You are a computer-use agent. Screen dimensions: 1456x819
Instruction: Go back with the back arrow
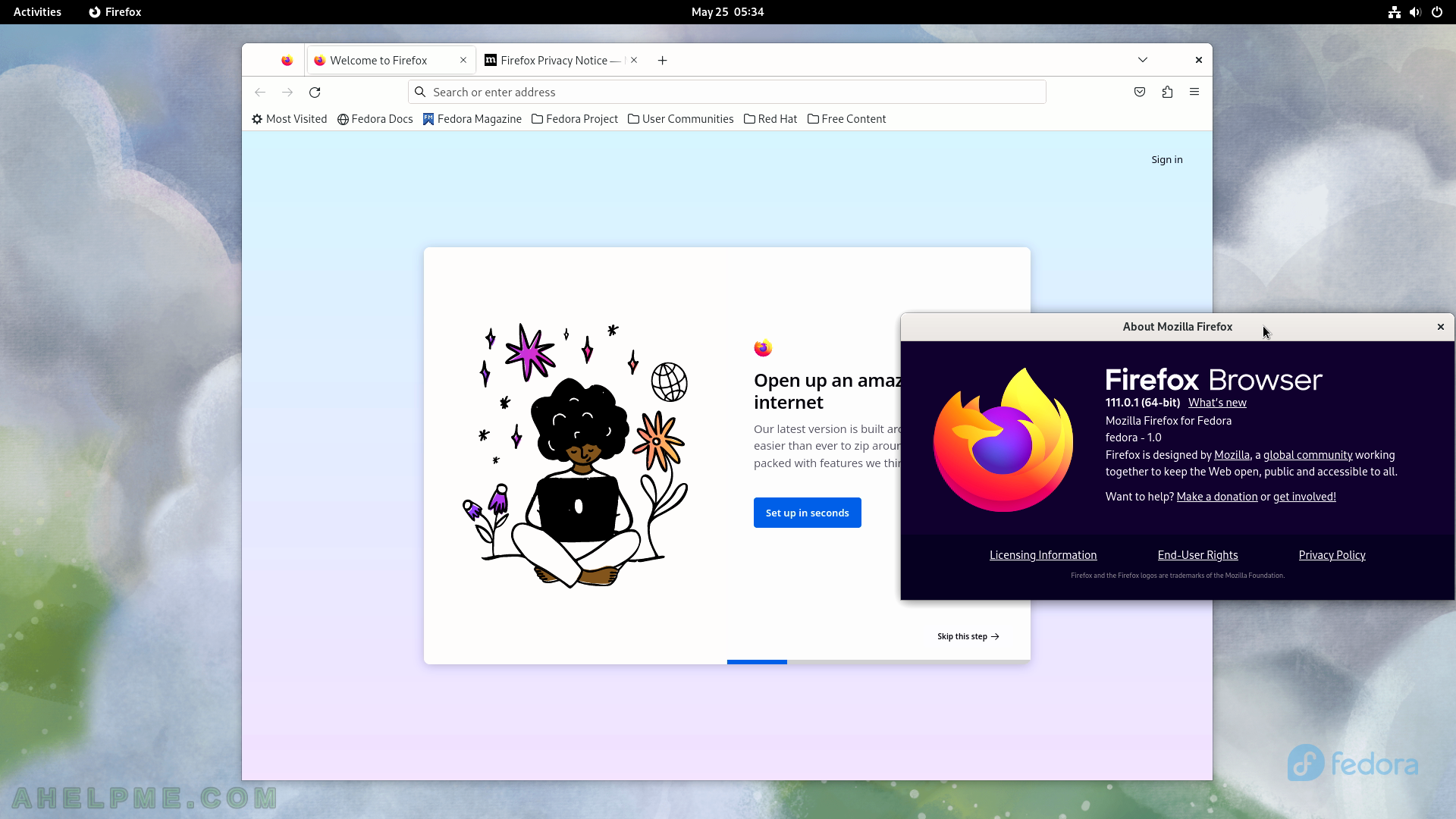260,92
